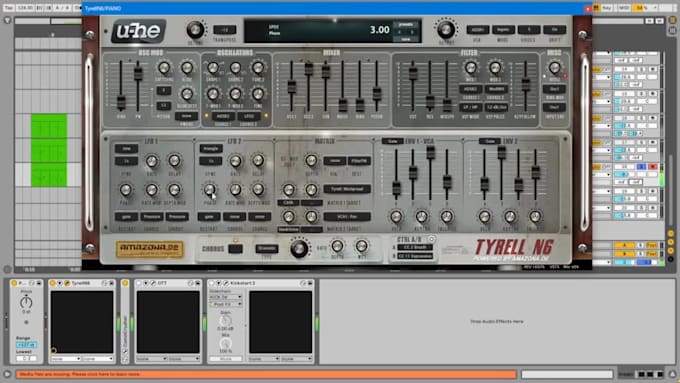
Task: Turn the Glideoffset knob in OSC MOD
Action: [187, 94]
